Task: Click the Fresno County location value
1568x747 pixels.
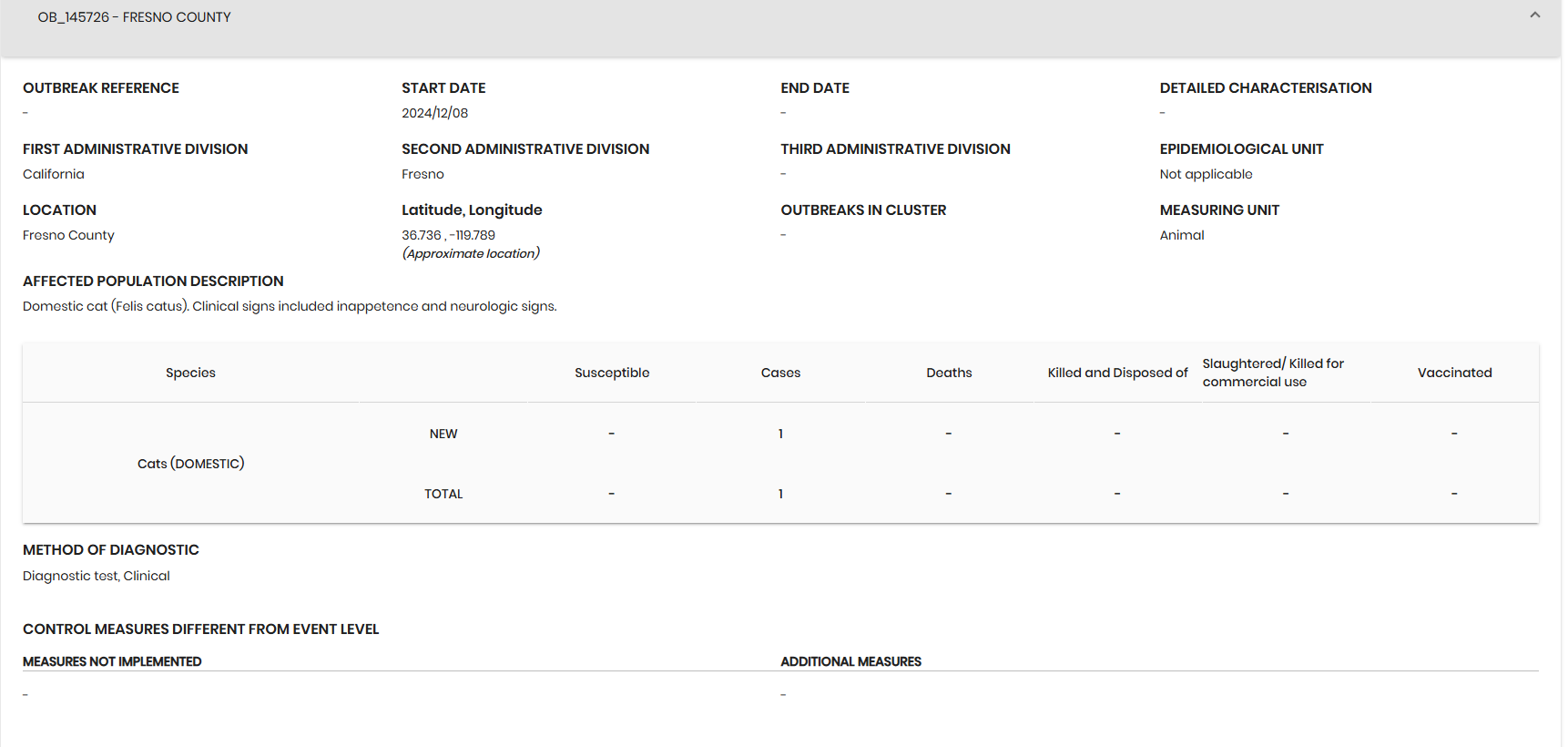Action: [68, 235]
